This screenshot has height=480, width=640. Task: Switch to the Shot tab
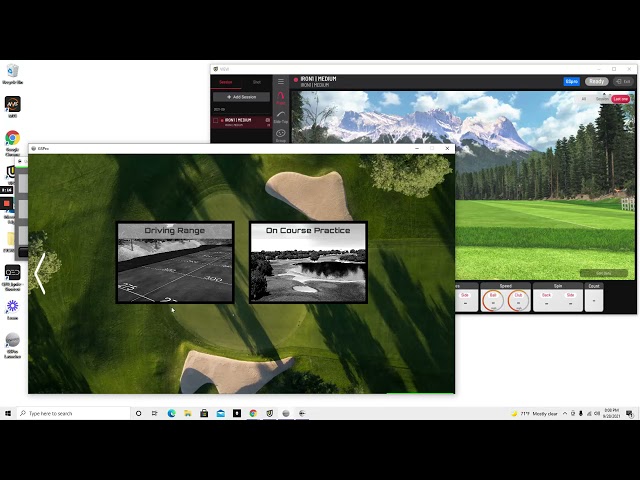pos(257,82)
